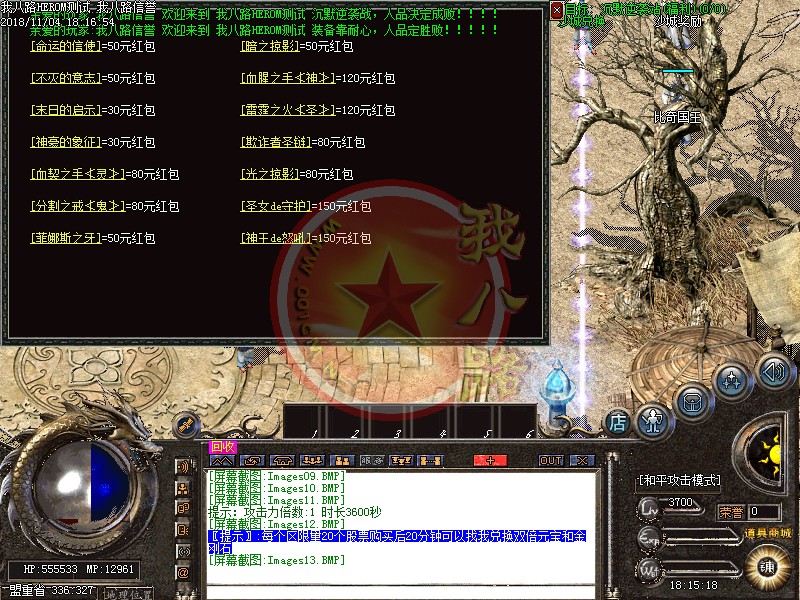The width and height of the screenshot is (800, 600).
Task: Click the OUT logout button
Action: pyautogui.click(x=551, y=461)
